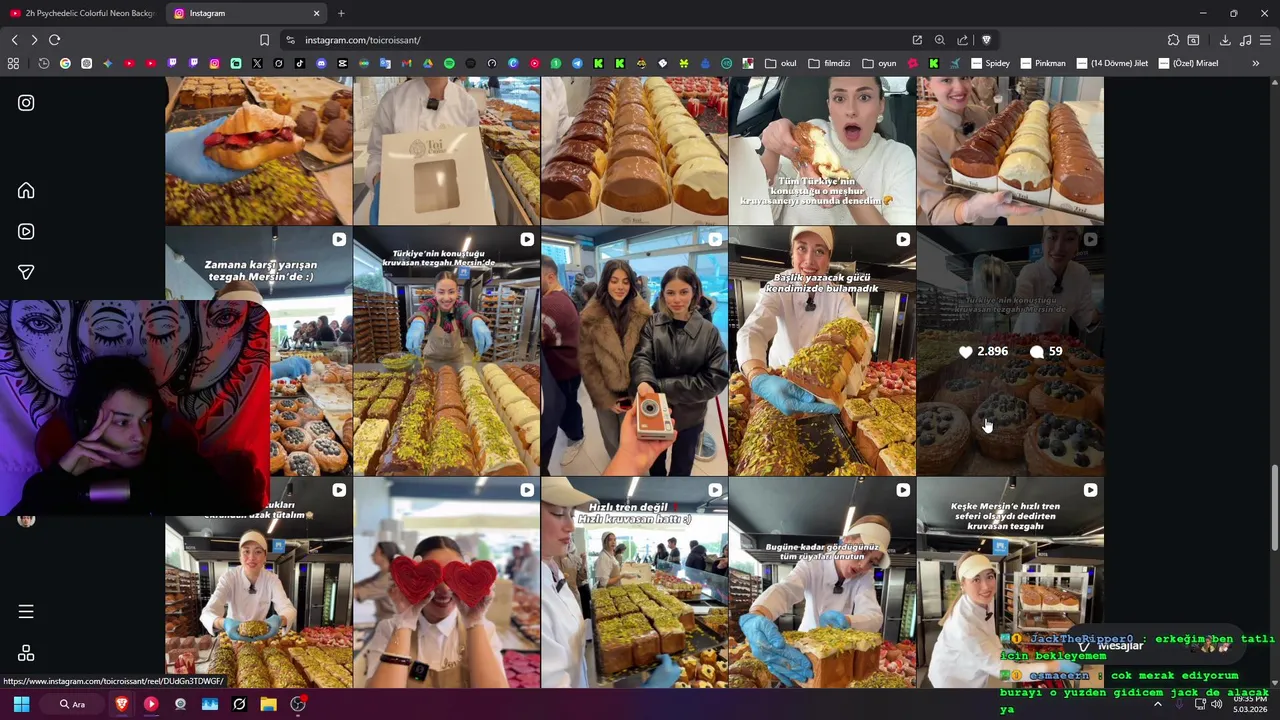Open the reel with red heart glasses
This screenshot has width=1280, height=720.
tap(446, 584)
